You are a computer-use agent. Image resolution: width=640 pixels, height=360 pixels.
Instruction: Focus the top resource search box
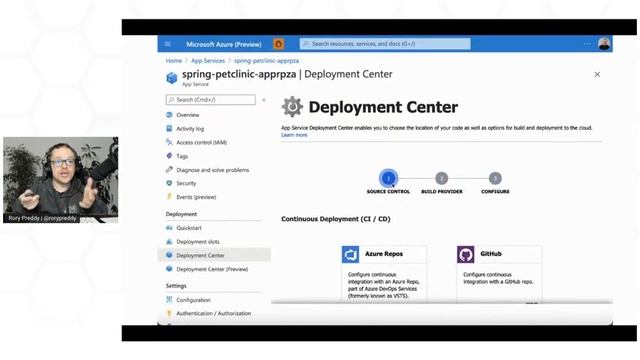click(x=385, y=44)
